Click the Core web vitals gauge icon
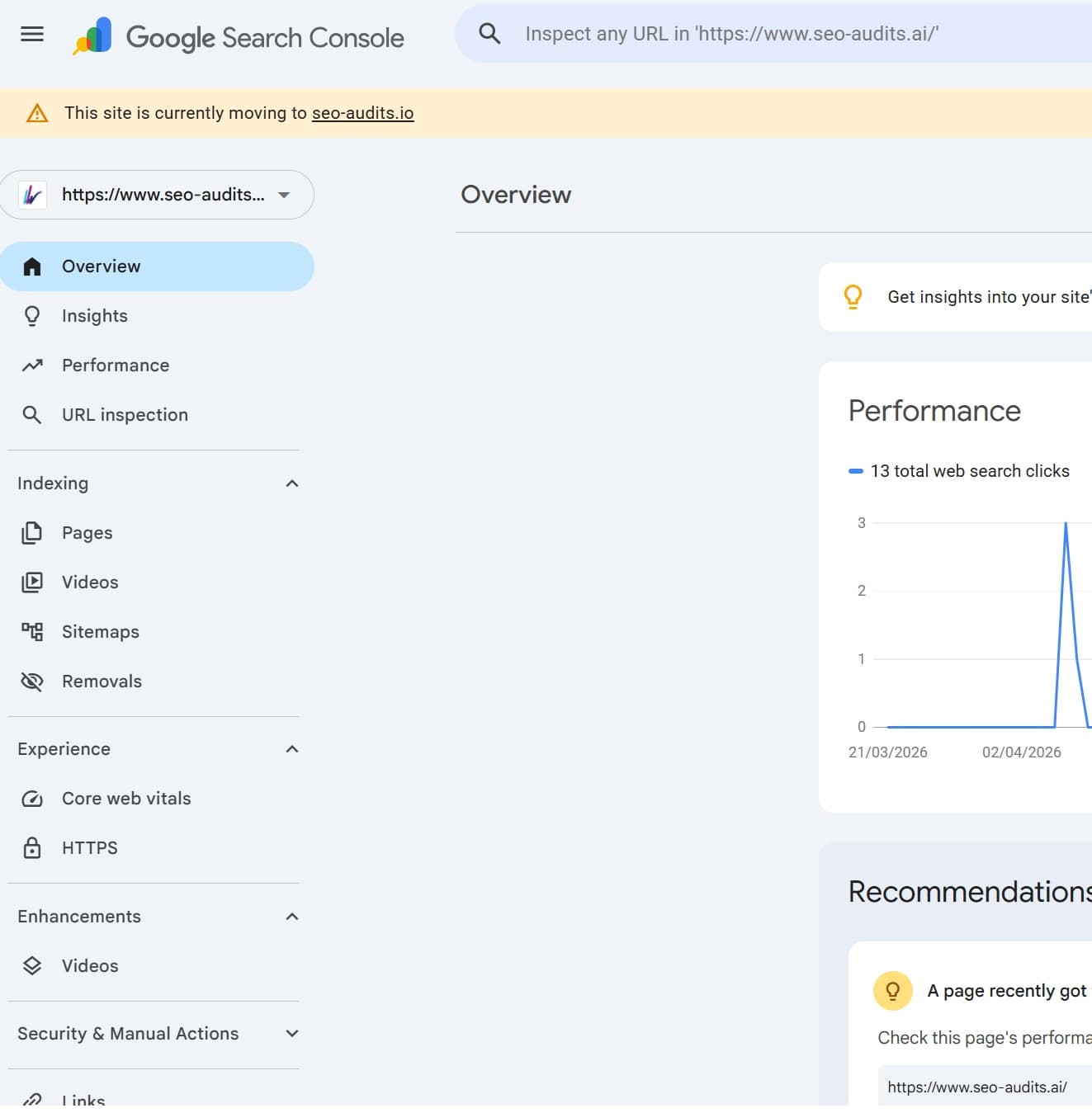 click(x=32, y=799)
